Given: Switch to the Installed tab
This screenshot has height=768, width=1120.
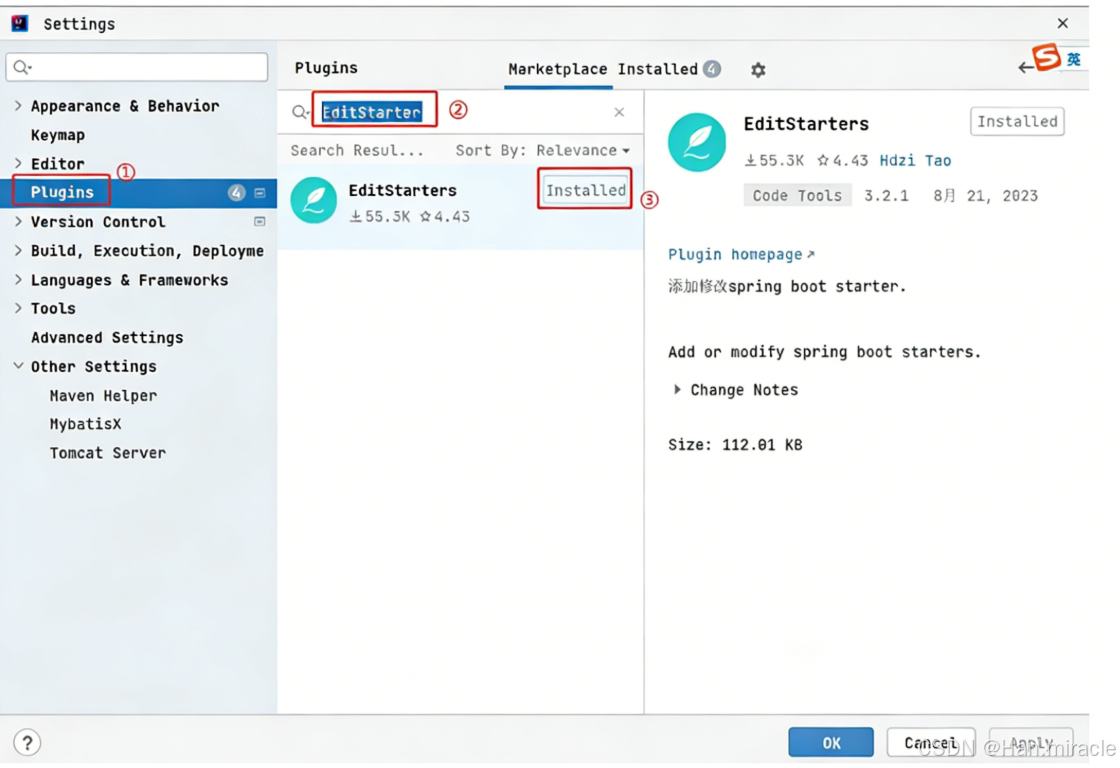Looking at the screenshot, I should point(657,69).
